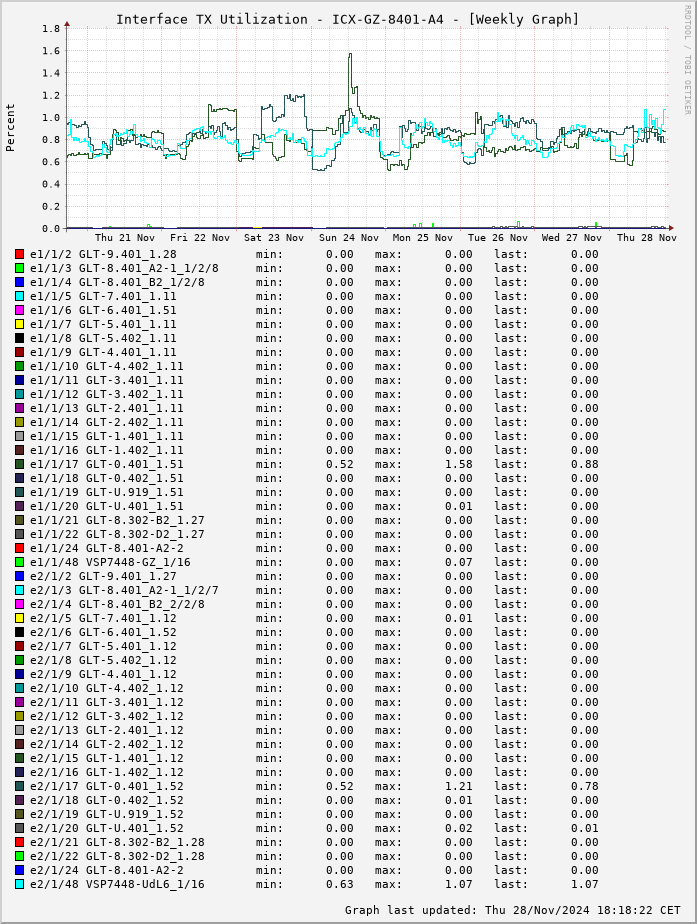The width and height of the screenshot is (697, 924).
Task: Click the Percent y-axis label
Action: 11,127
